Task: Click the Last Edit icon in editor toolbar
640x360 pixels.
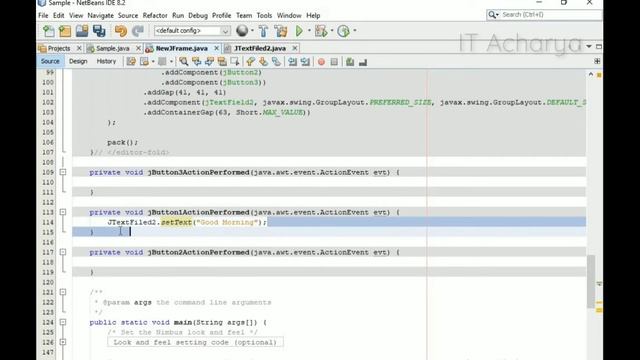Action: (x=131, y=62)
